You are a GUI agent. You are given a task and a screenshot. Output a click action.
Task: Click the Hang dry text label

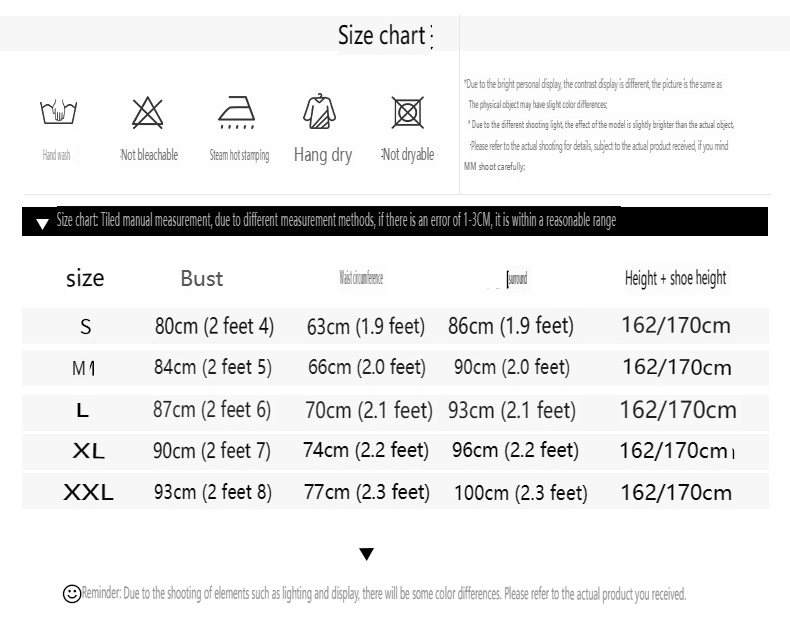323,155
